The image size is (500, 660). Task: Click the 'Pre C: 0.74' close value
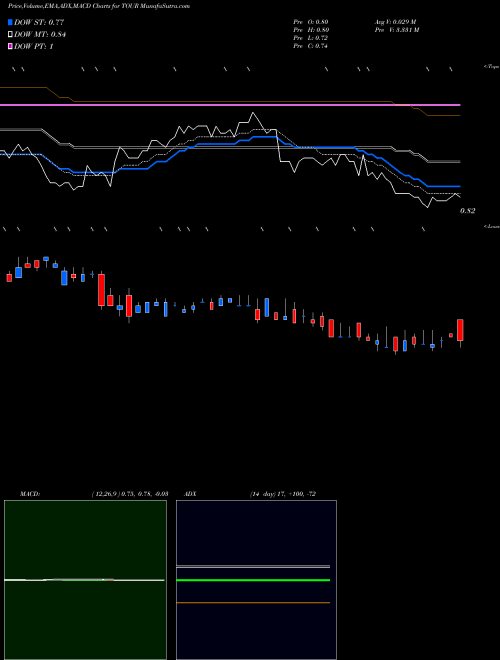coord(311,46)
